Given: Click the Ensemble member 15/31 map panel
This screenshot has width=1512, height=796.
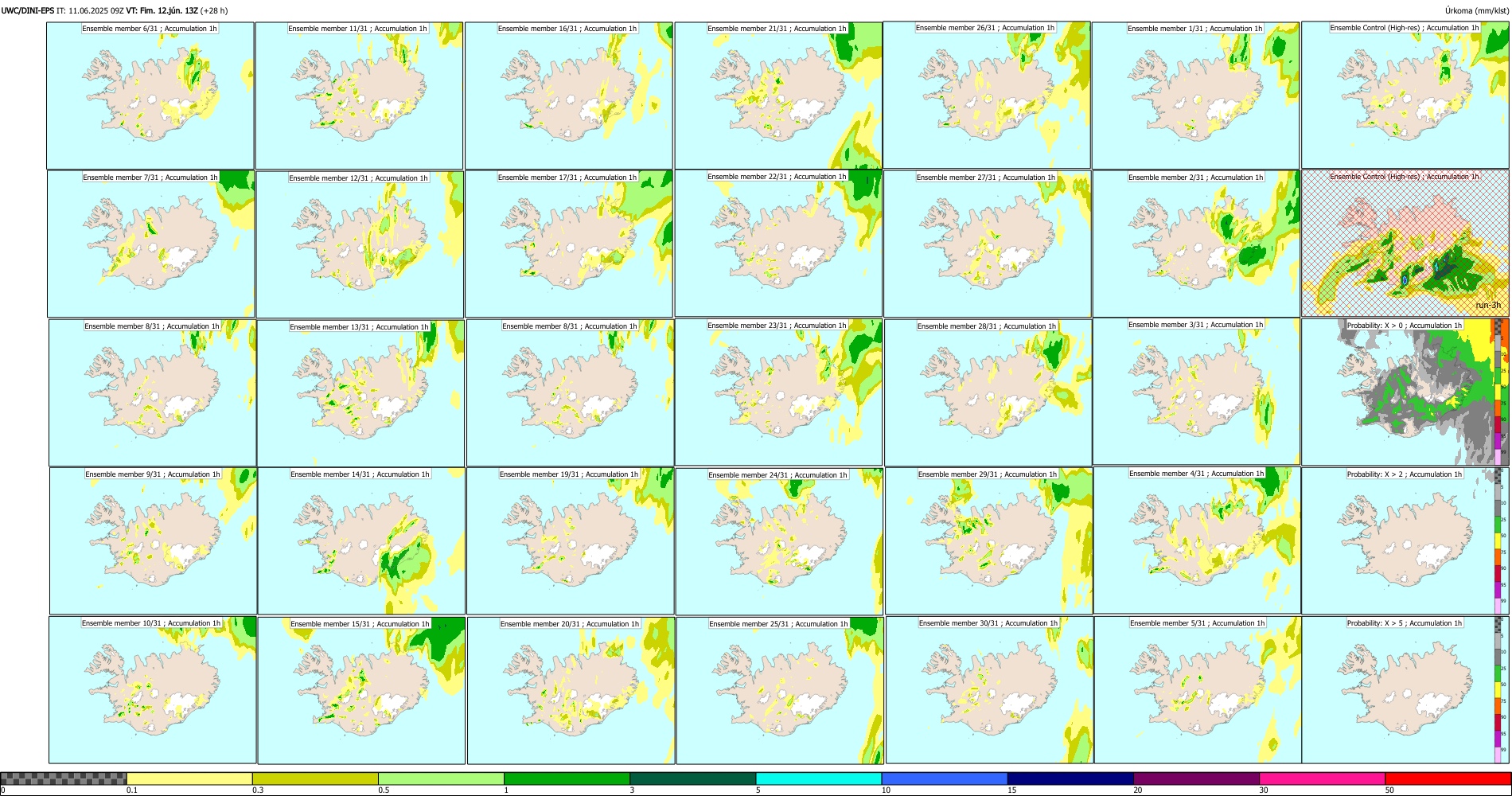Looking at the screenshot, I should [361, 691].
